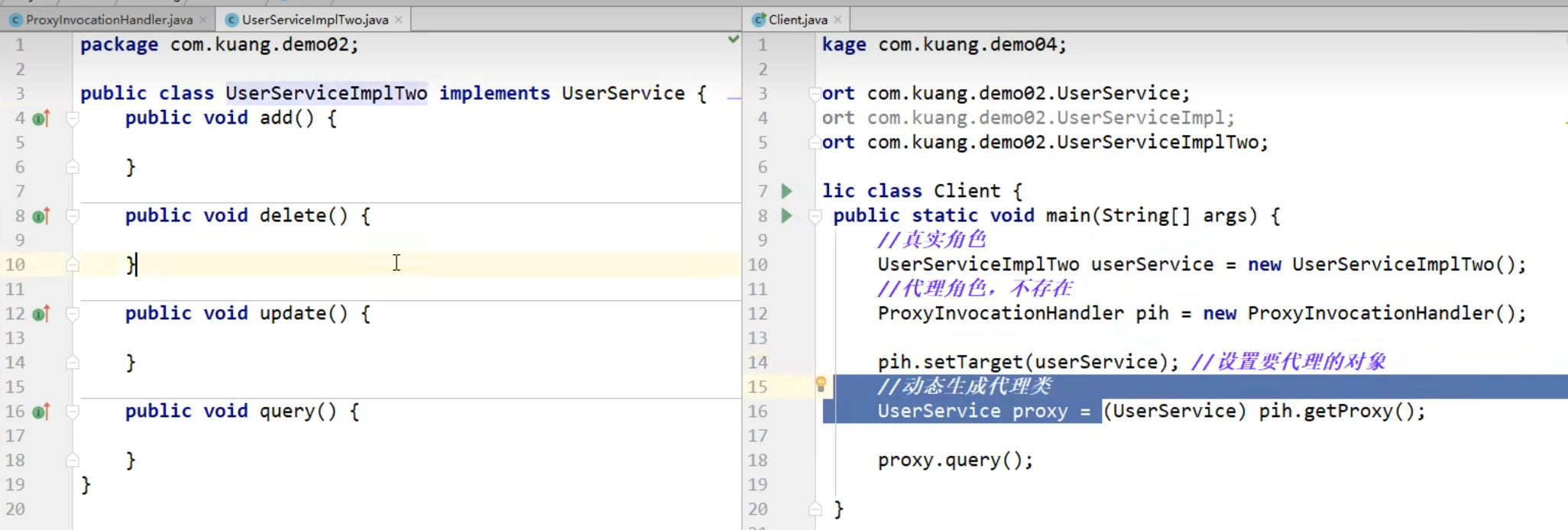Click the class file icon on the Client.java tab

tap(759, 20)
